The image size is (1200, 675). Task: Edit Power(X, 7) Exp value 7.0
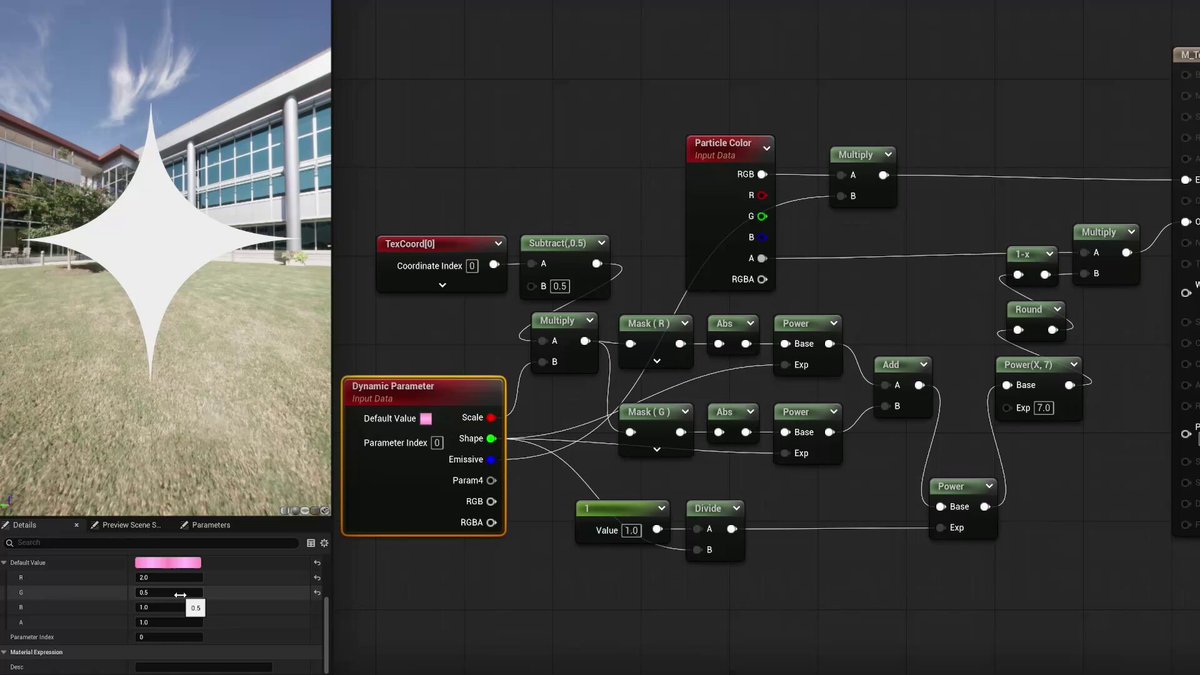(1043, 408)
